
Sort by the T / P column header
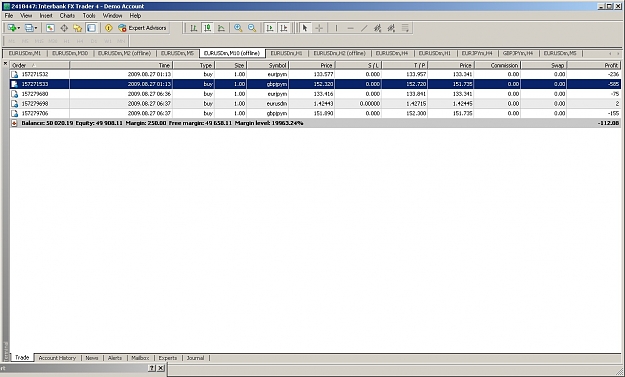405,65
